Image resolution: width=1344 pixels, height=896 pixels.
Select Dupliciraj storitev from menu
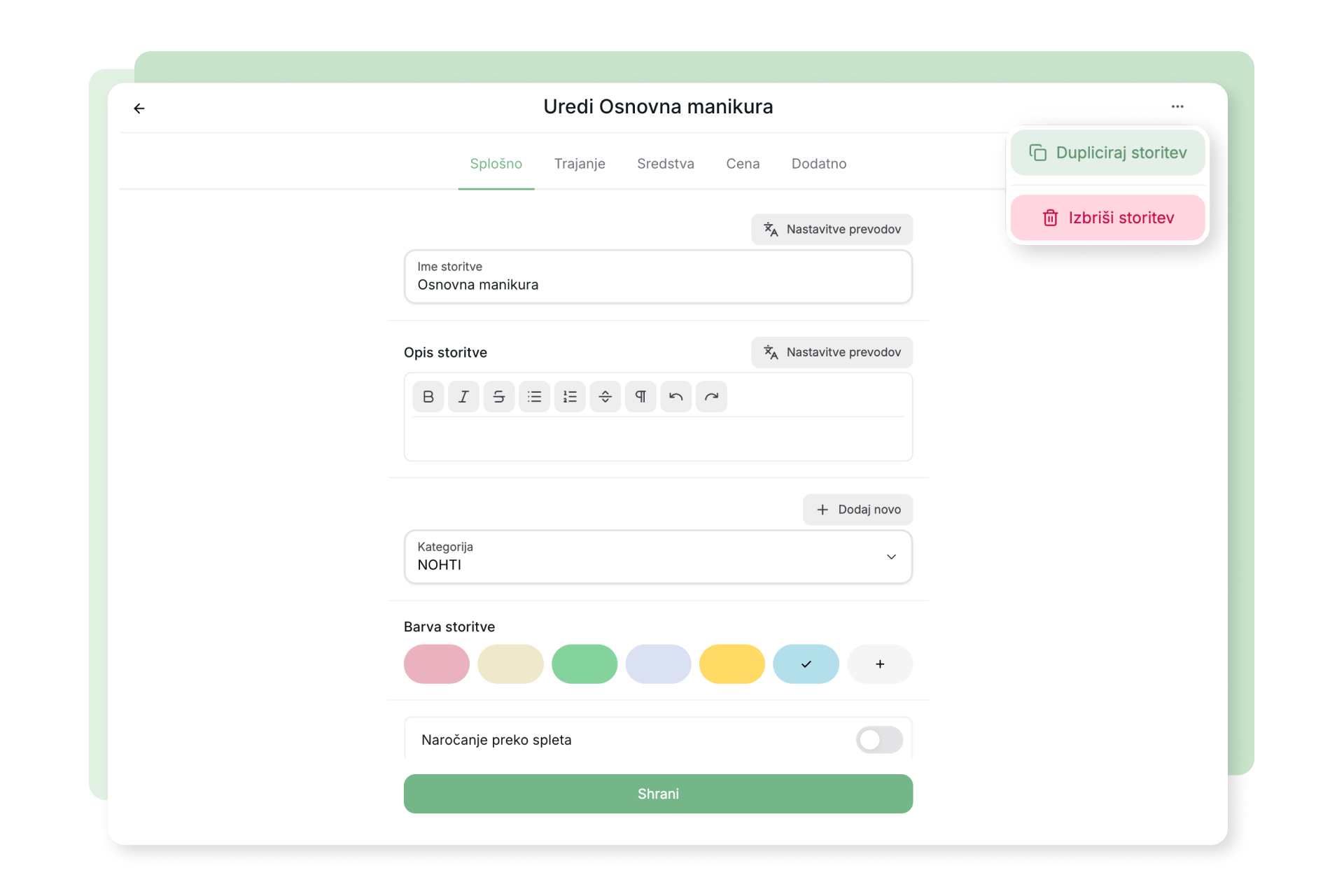1107,153
